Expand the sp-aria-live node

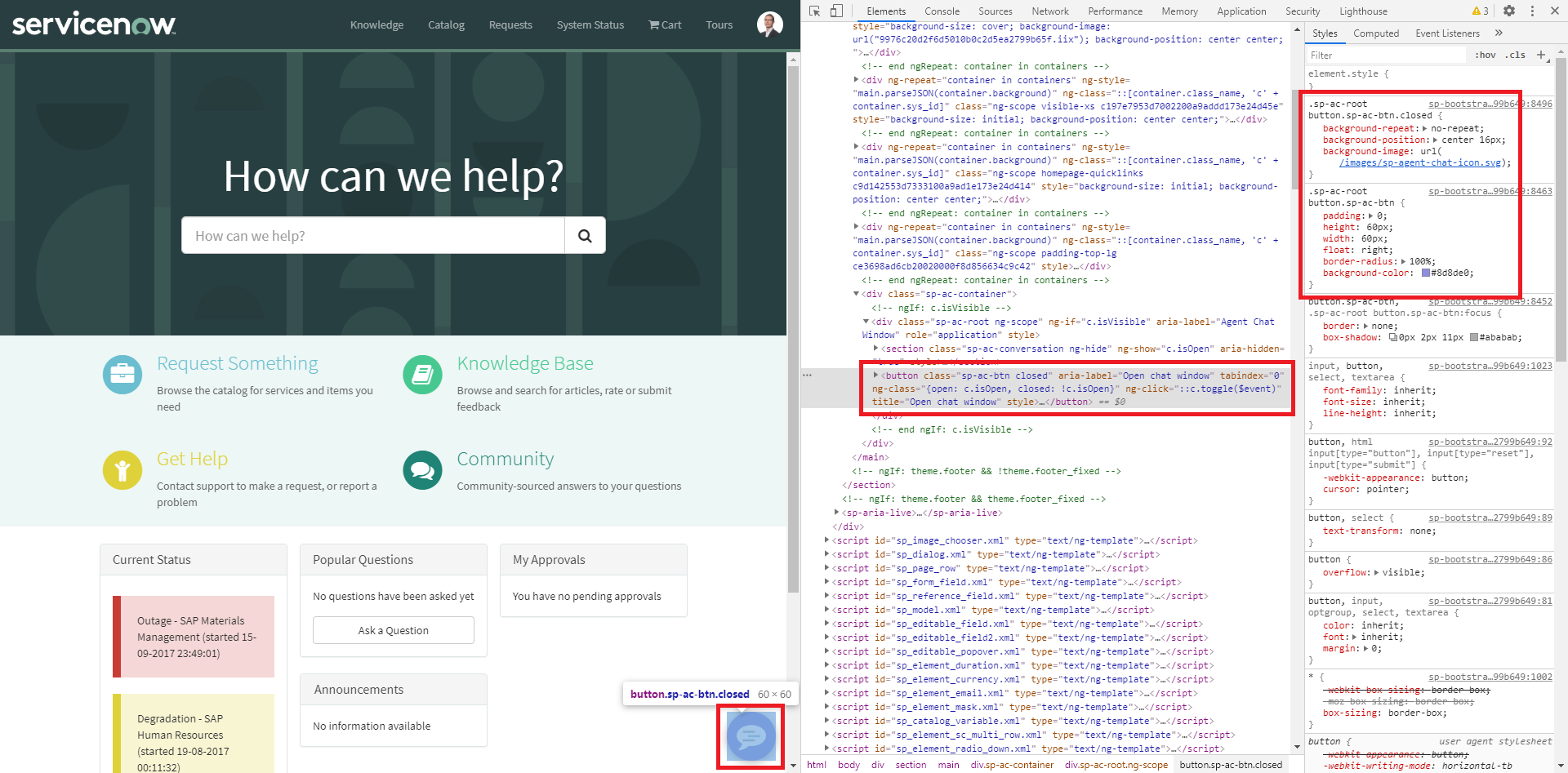(x=837, y=513)
